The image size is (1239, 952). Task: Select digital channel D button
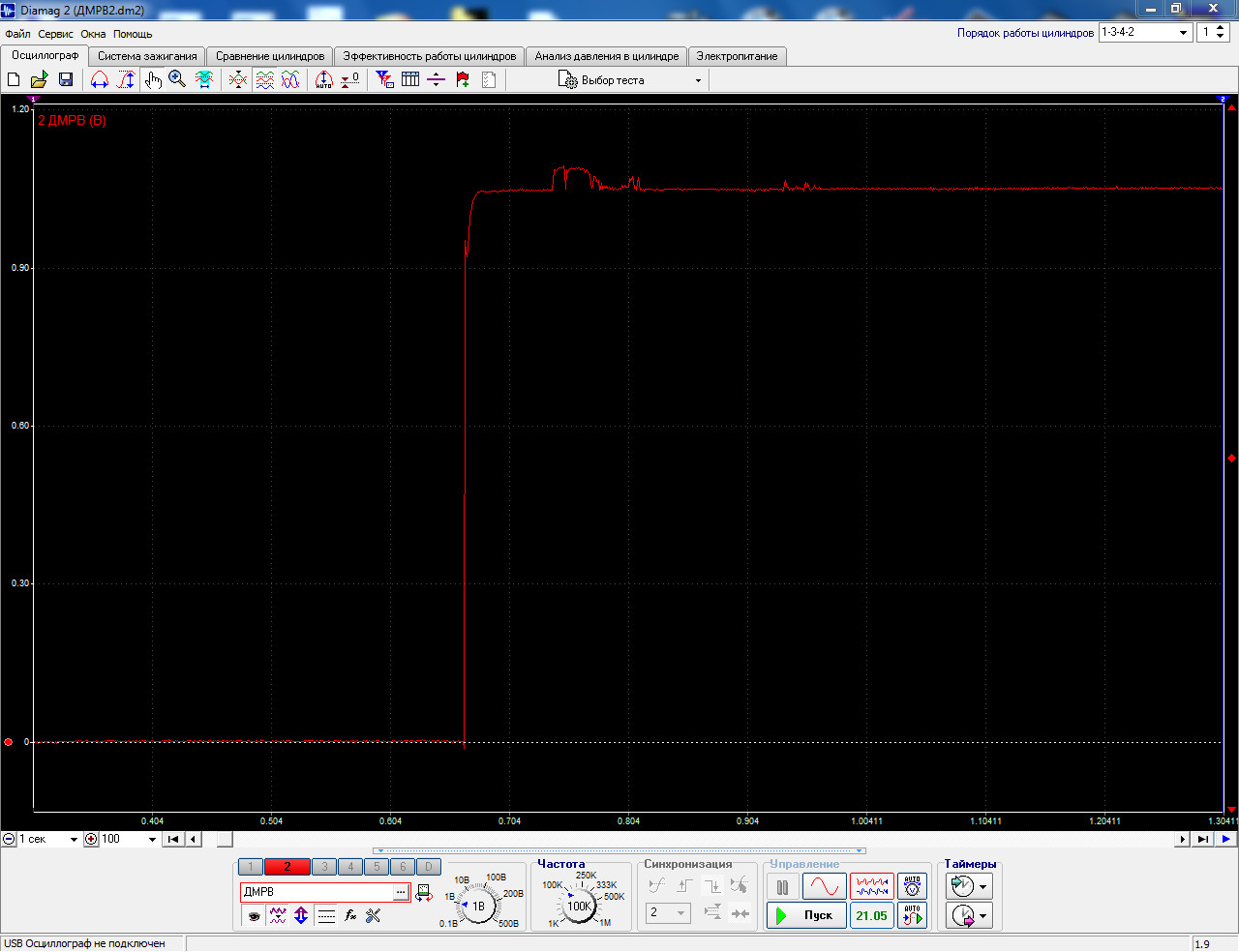click(x=429, y=867)
